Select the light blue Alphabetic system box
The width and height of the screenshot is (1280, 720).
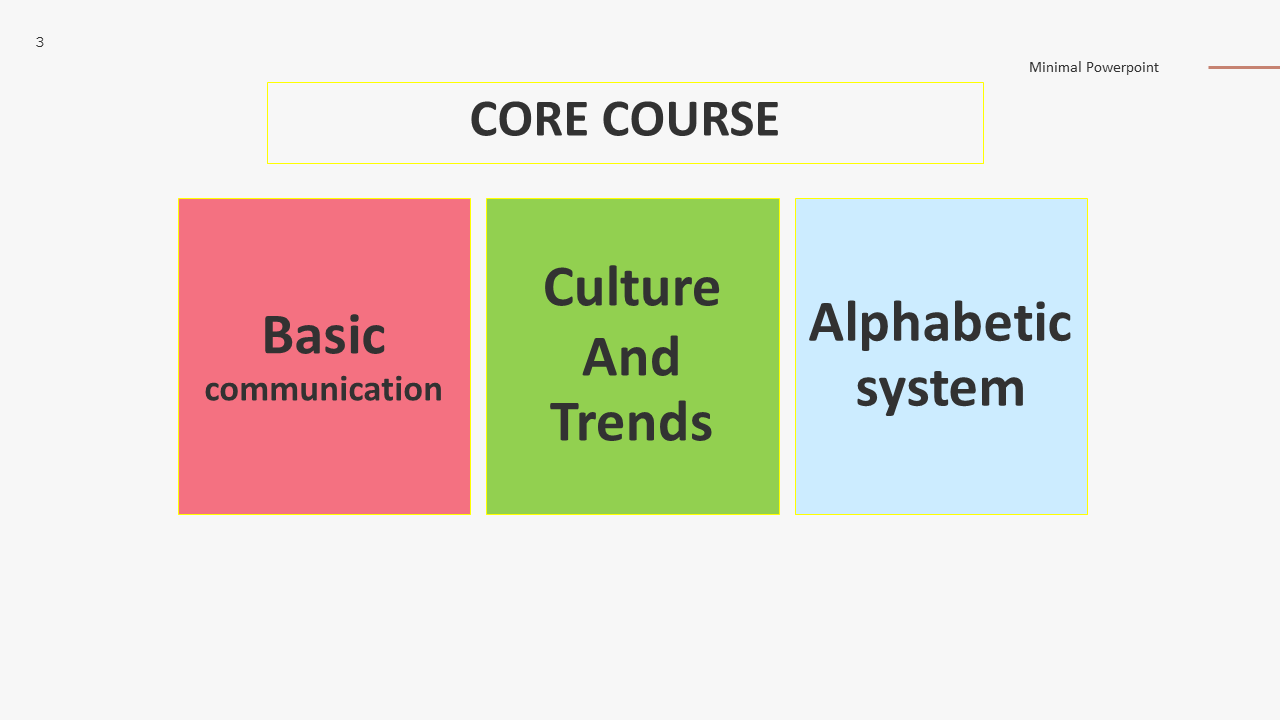click(941, 356)
